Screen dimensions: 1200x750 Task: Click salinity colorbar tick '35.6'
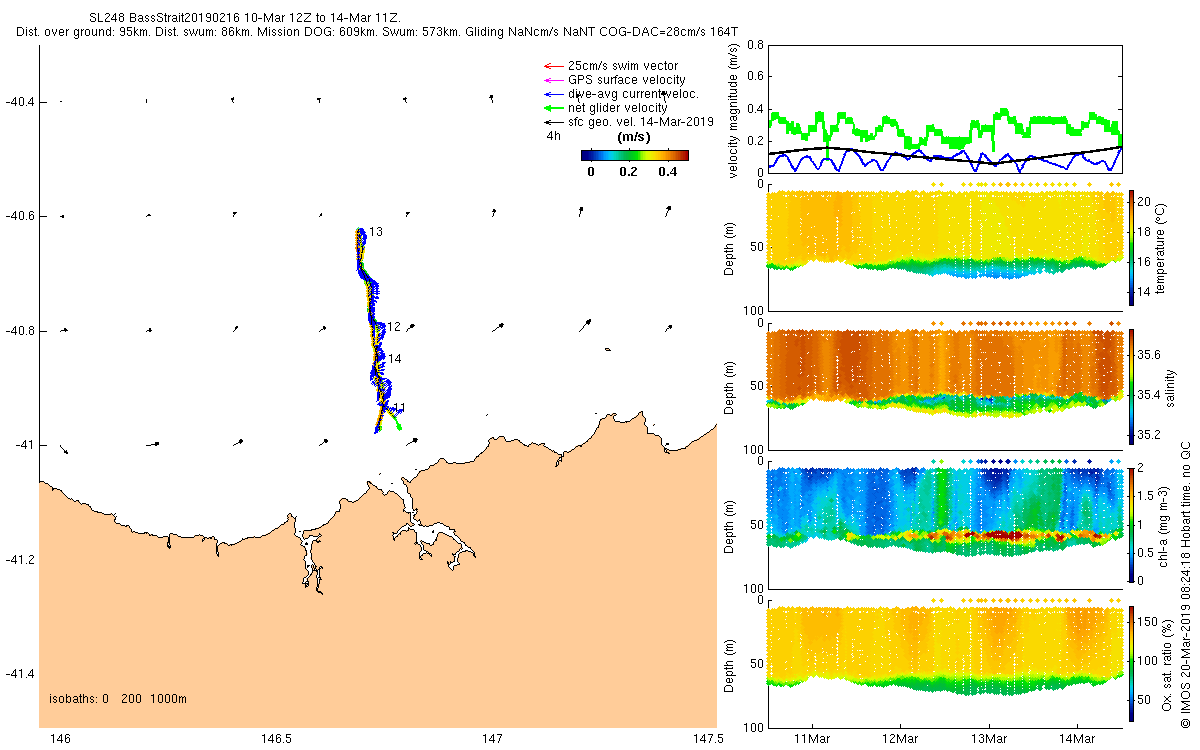(1150, 355)
